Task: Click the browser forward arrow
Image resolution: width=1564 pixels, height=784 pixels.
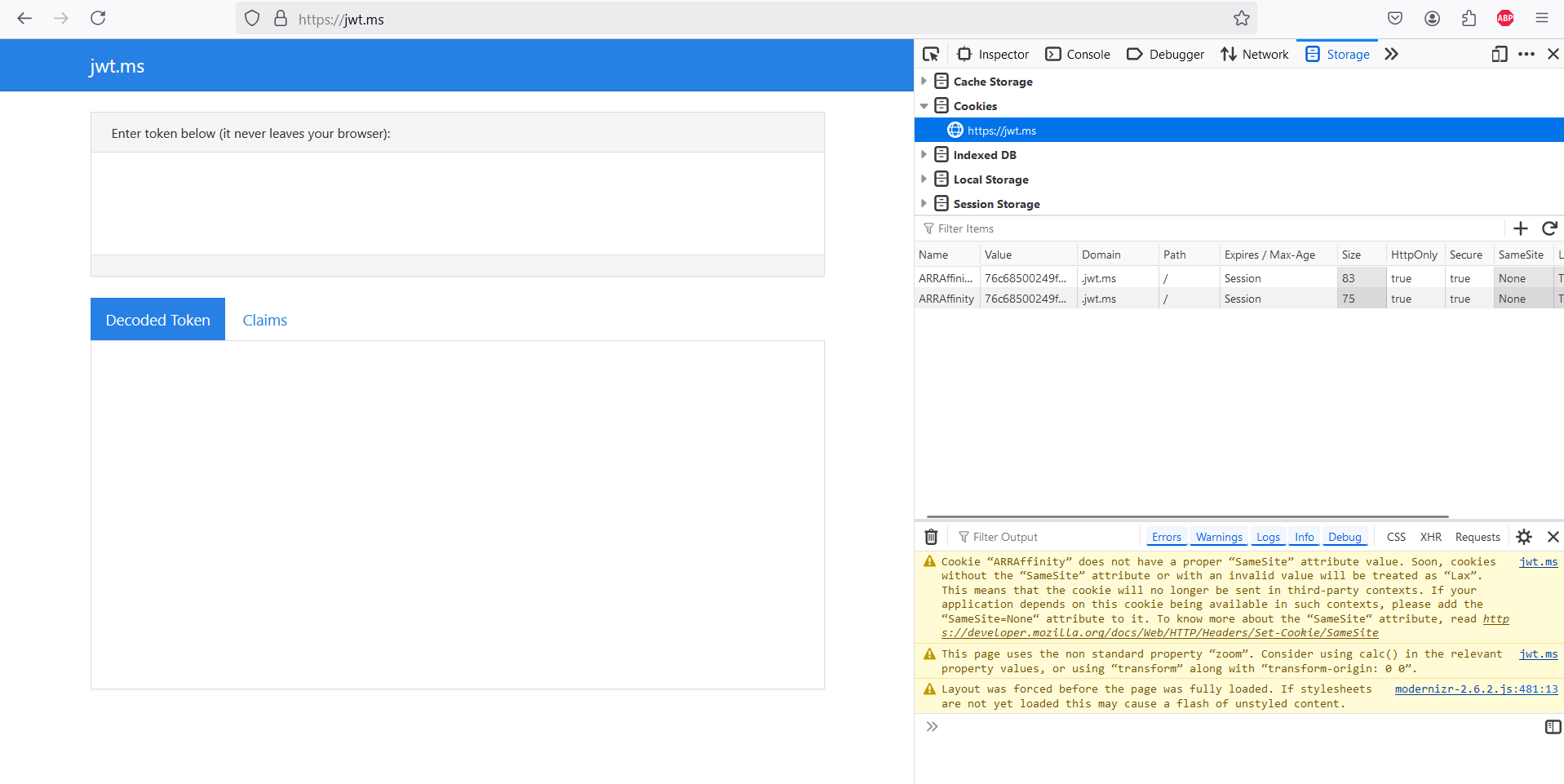Action: pyautogui.click(x=61, y=18)
